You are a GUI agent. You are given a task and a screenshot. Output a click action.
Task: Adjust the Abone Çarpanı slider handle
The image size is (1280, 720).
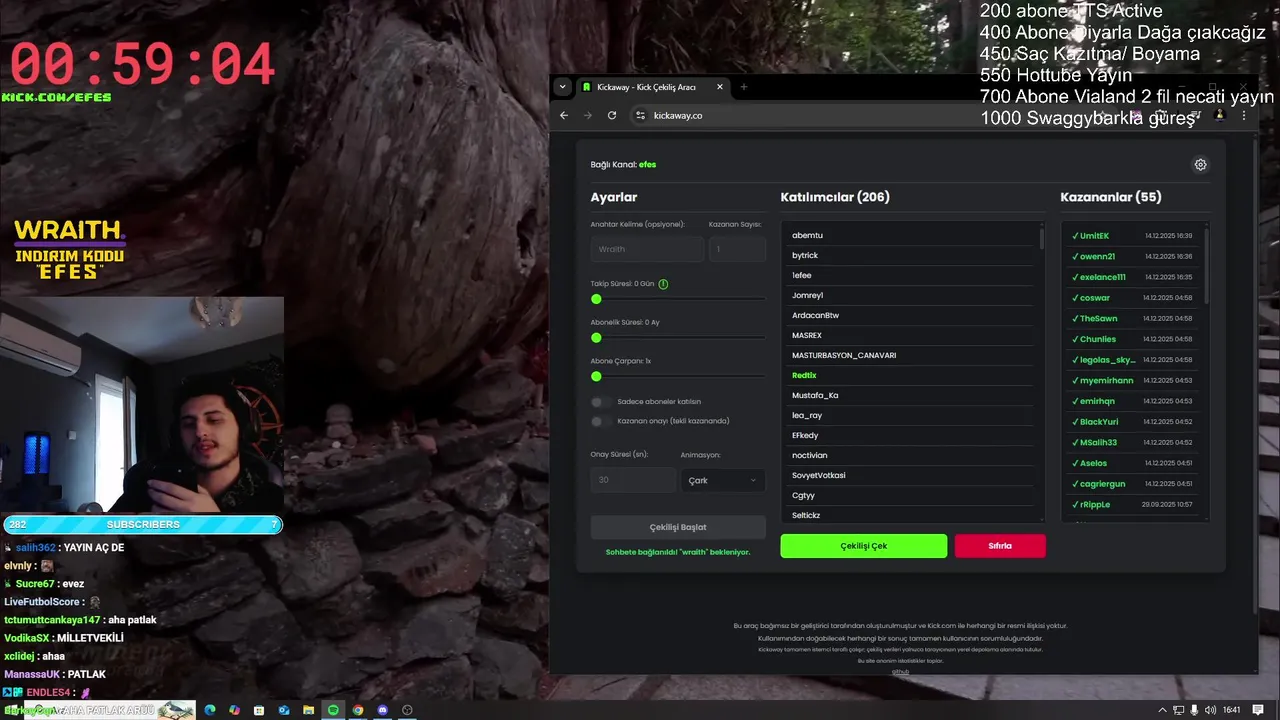tap(596, 376)
